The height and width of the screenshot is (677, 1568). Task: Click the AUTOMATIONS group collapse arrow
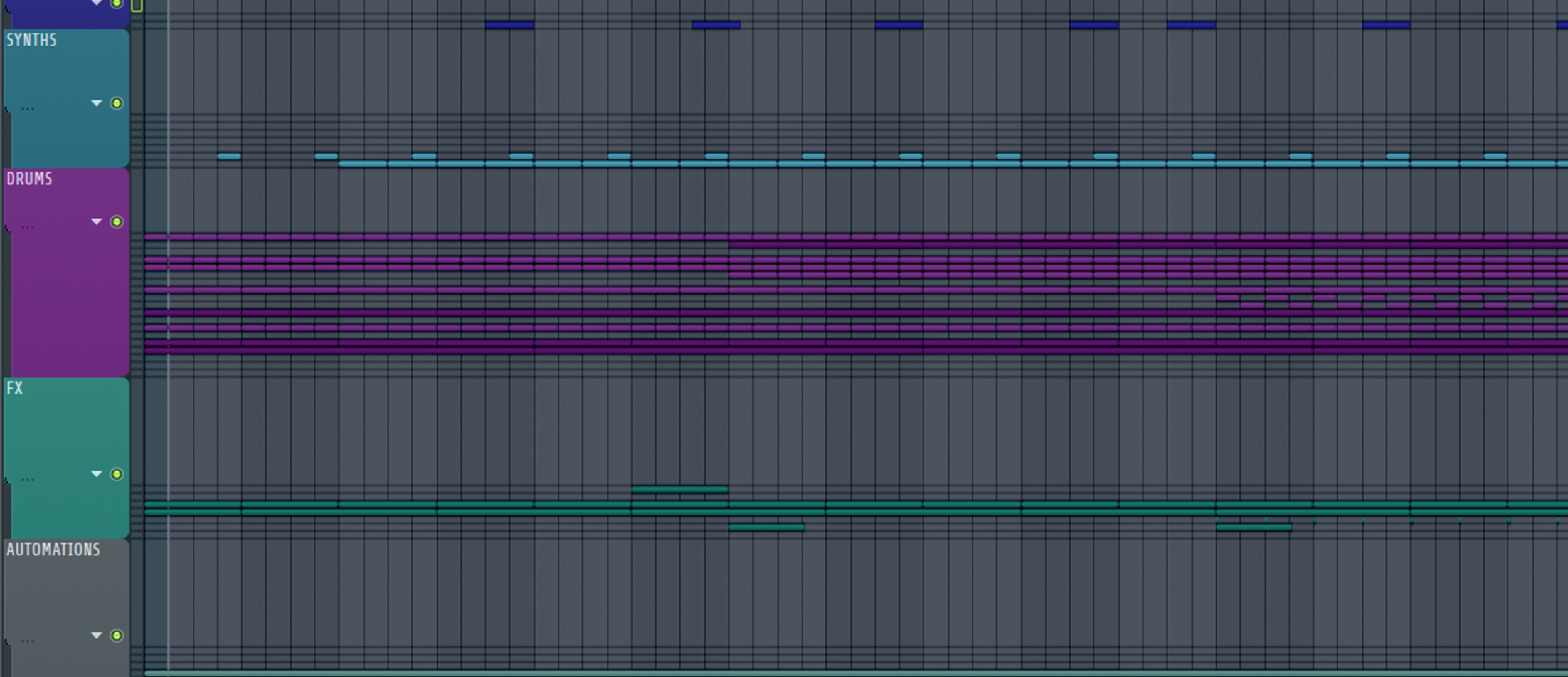(97, 635)
